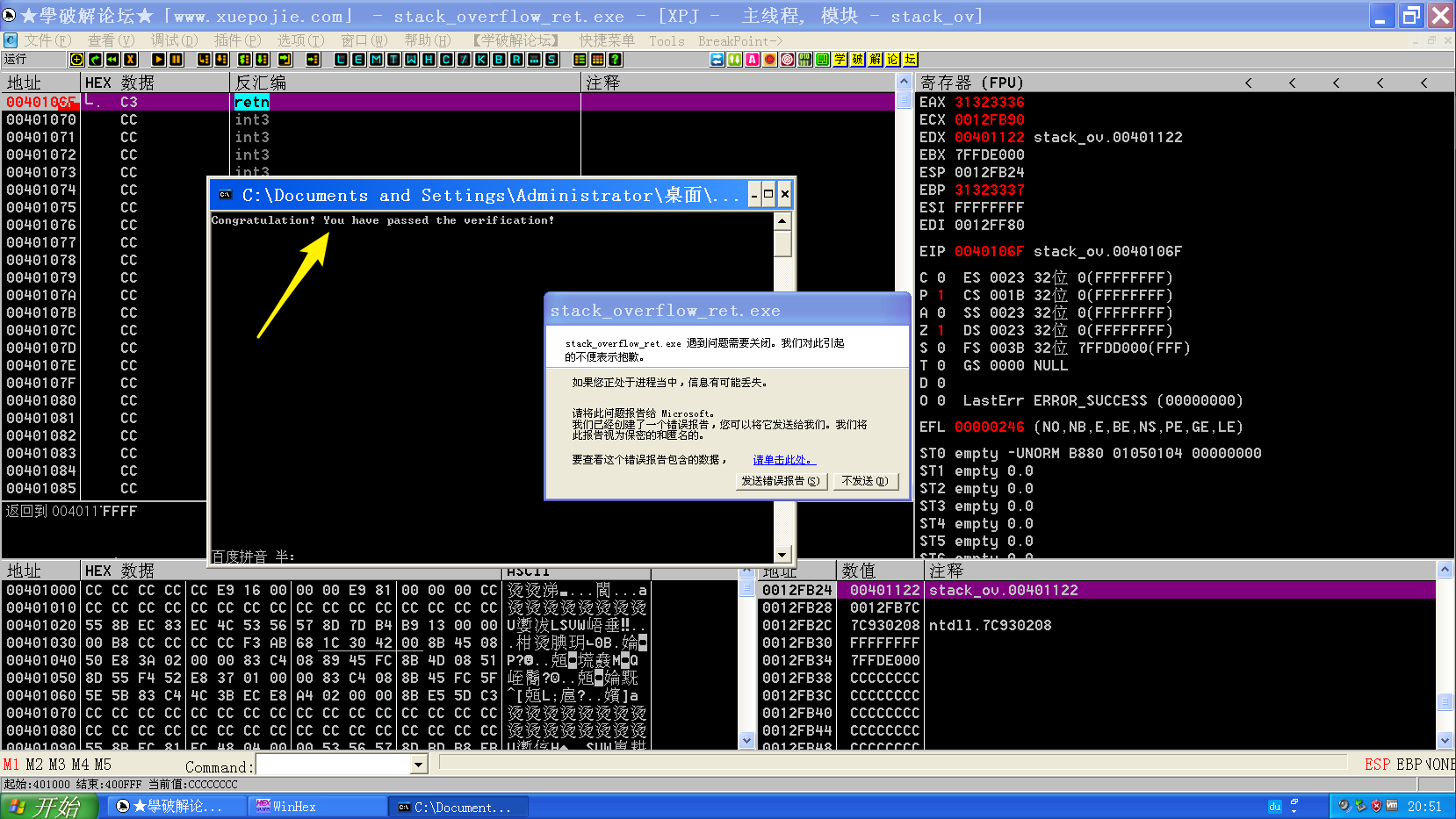Viewport: 1456px width, 819px height.
Task: Click the Go To Address toolbar icon
Action: pos(313,60)
